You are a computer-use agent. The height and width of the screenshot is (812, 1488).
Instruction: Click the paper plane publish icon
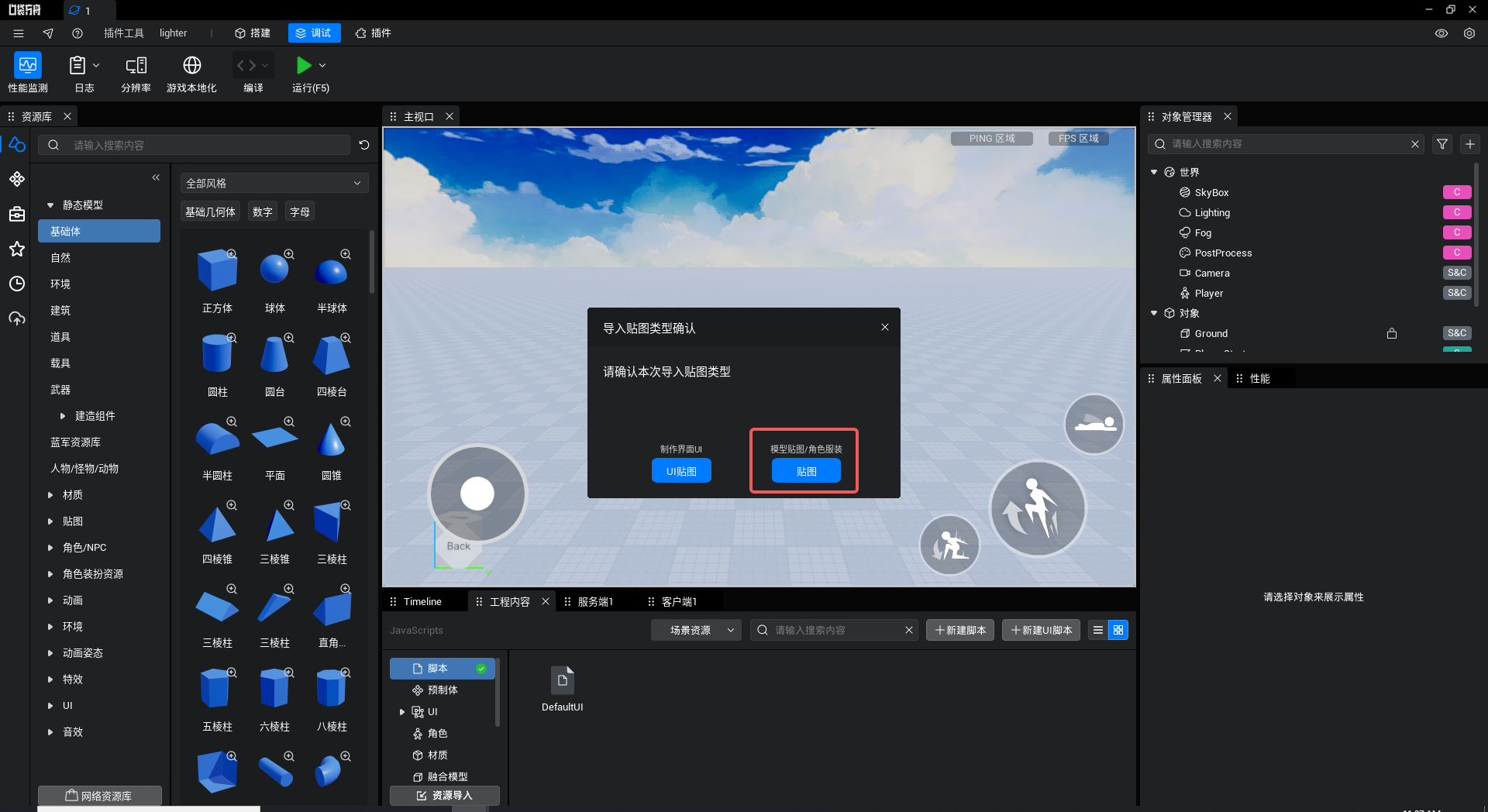click(x=48, y=33)
